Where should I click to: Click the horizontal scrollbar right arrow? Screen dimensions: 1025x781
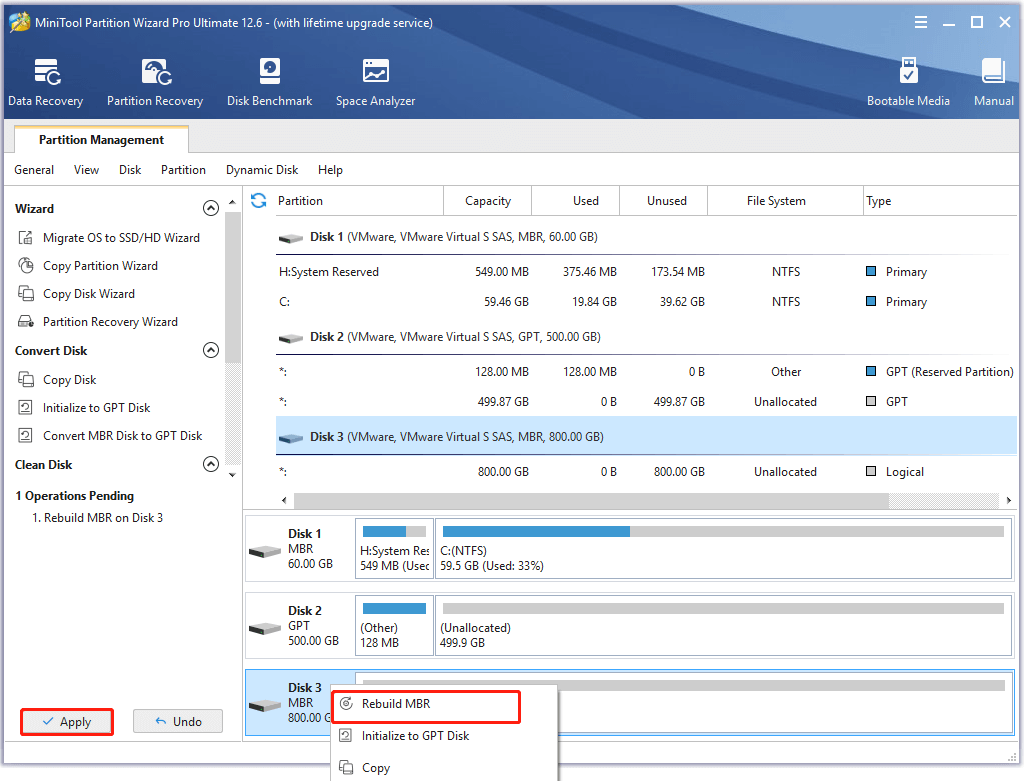(x=1009, y=501)
